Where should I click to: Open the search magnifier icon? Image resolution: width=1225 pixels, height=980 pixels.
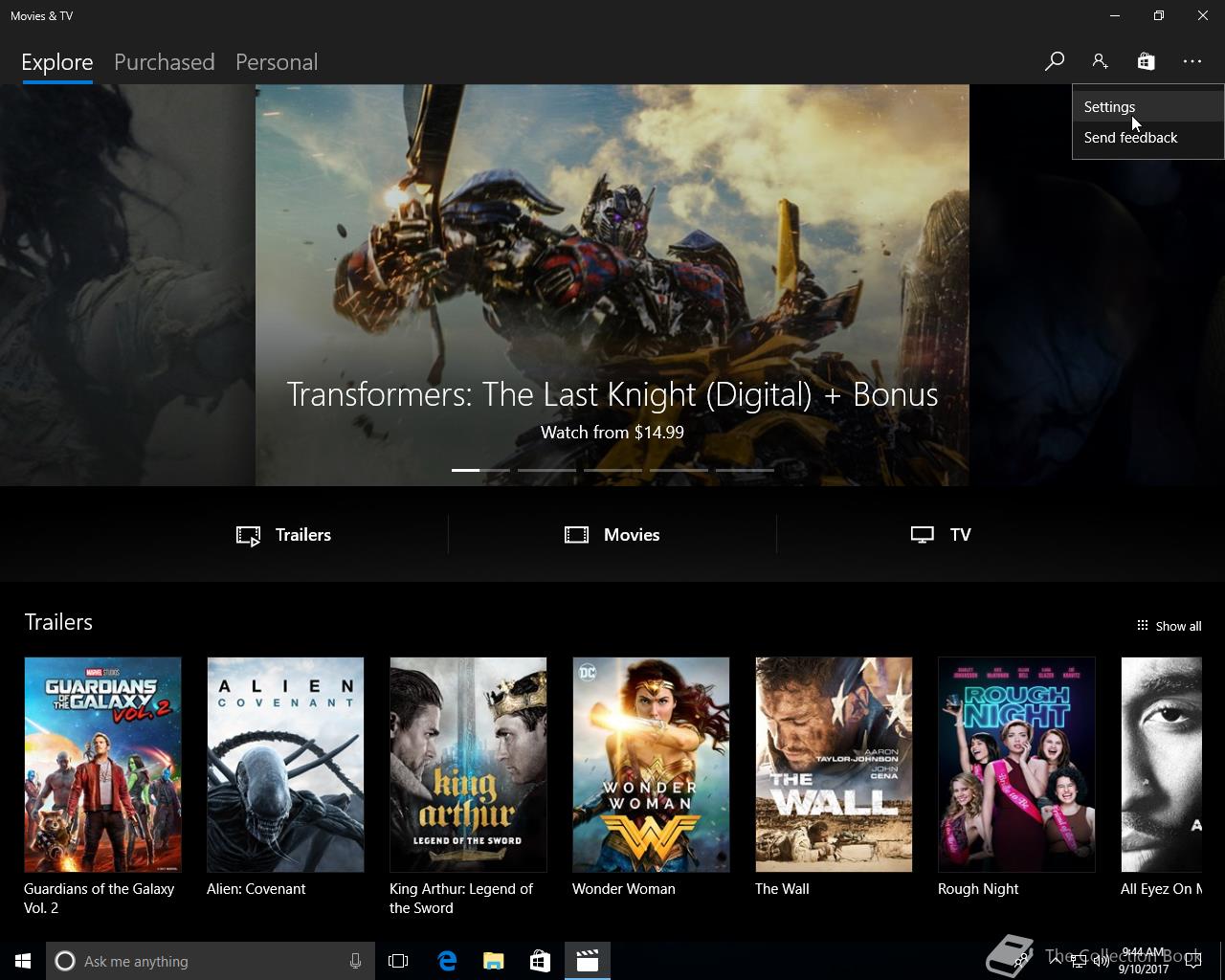pyautogui.click(x=1054, y=61)
